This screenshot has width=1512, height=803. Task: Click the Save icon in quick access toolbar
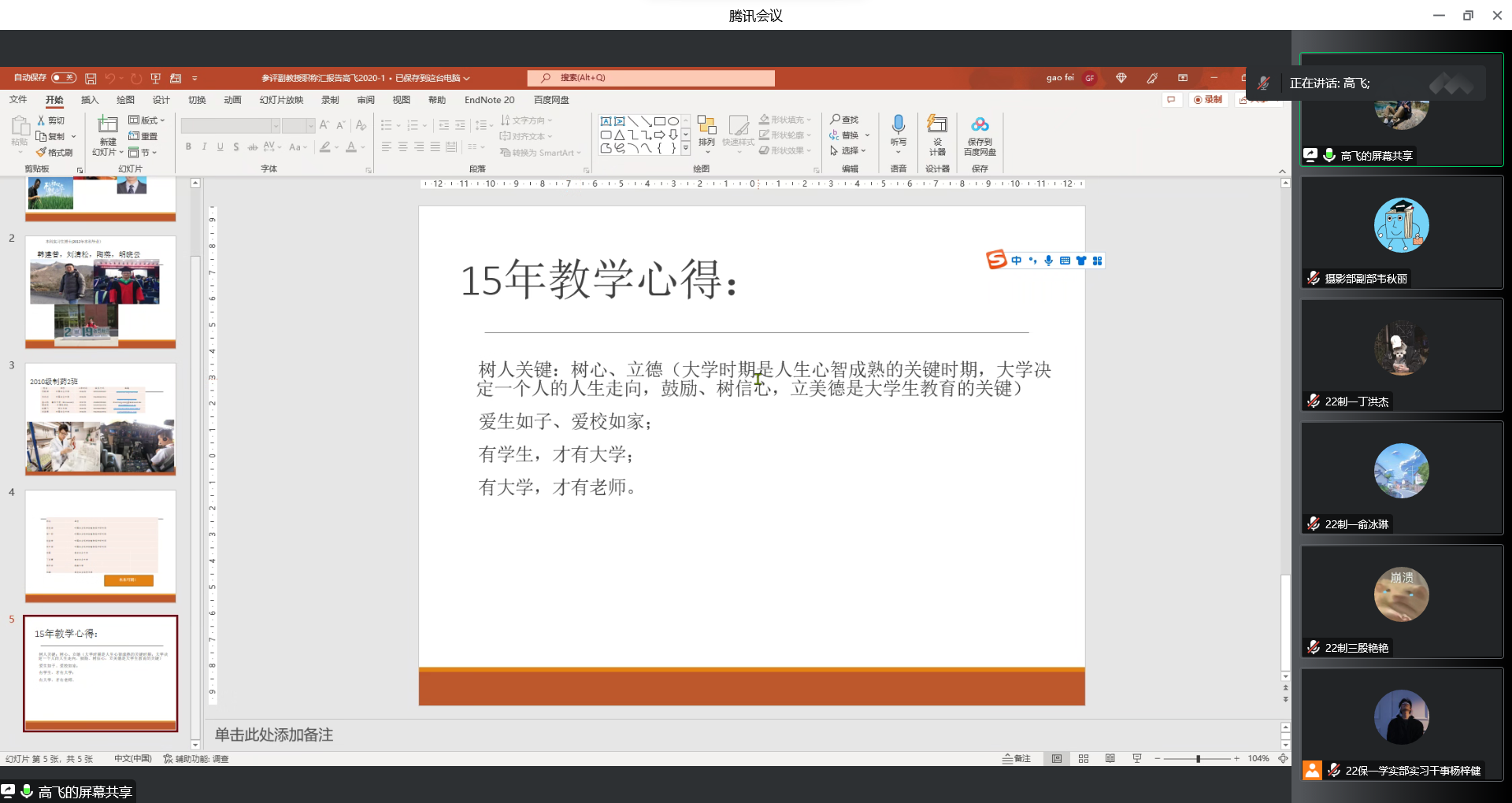91,78
